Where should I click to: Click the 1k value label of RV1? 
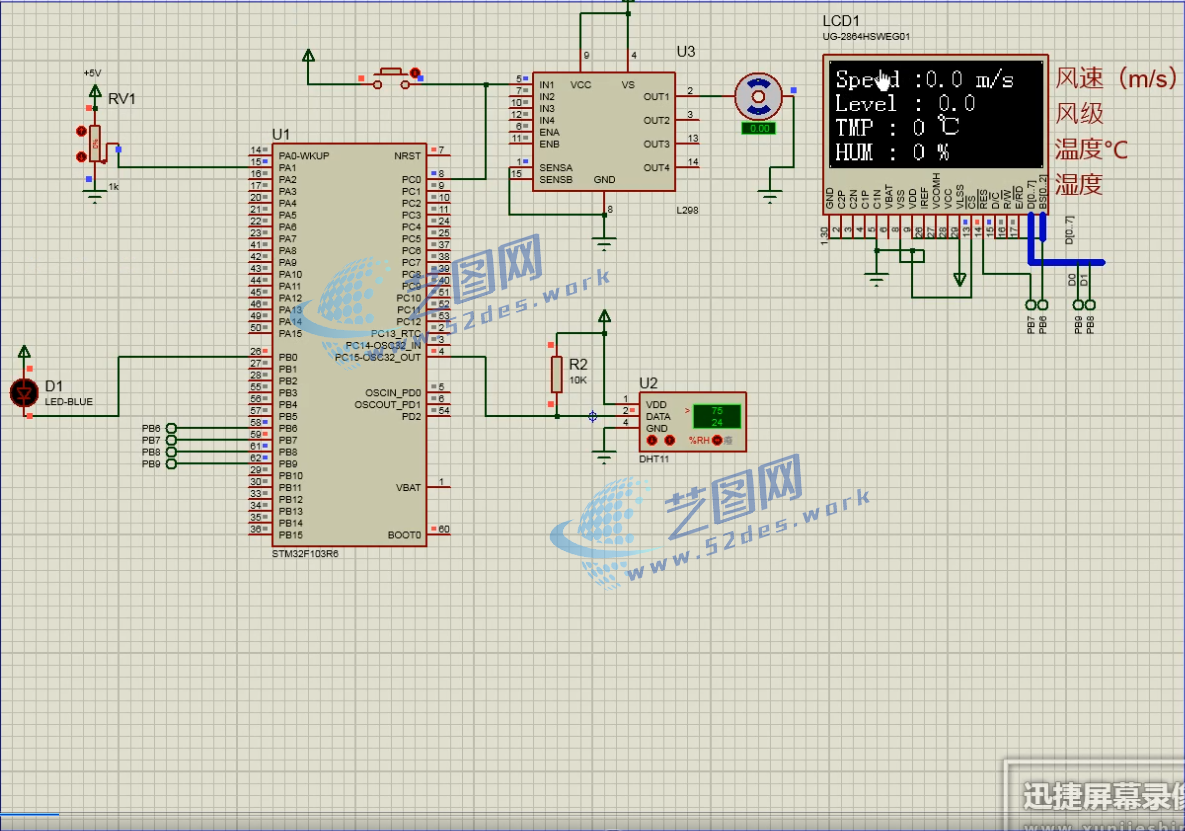point(113,187)
